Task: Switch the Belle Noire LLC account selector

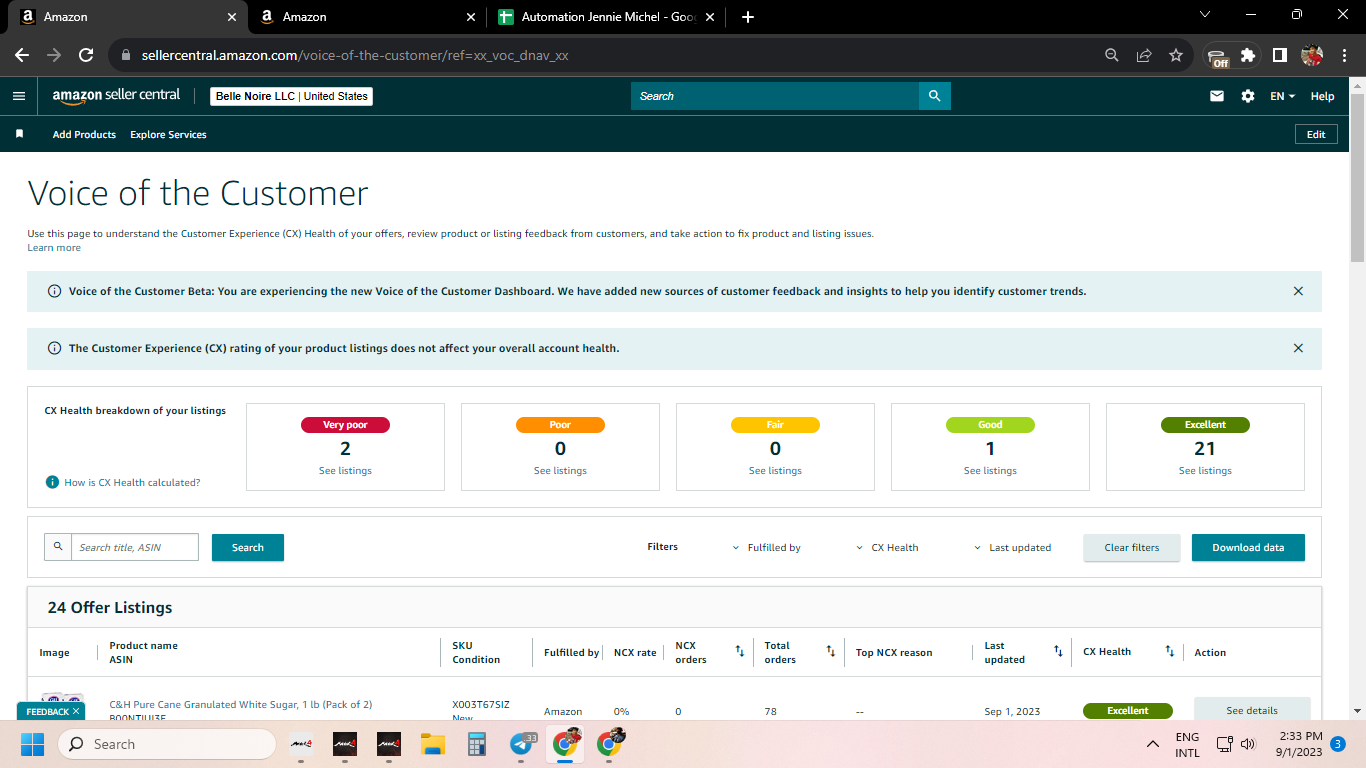Action: [291, 96]
